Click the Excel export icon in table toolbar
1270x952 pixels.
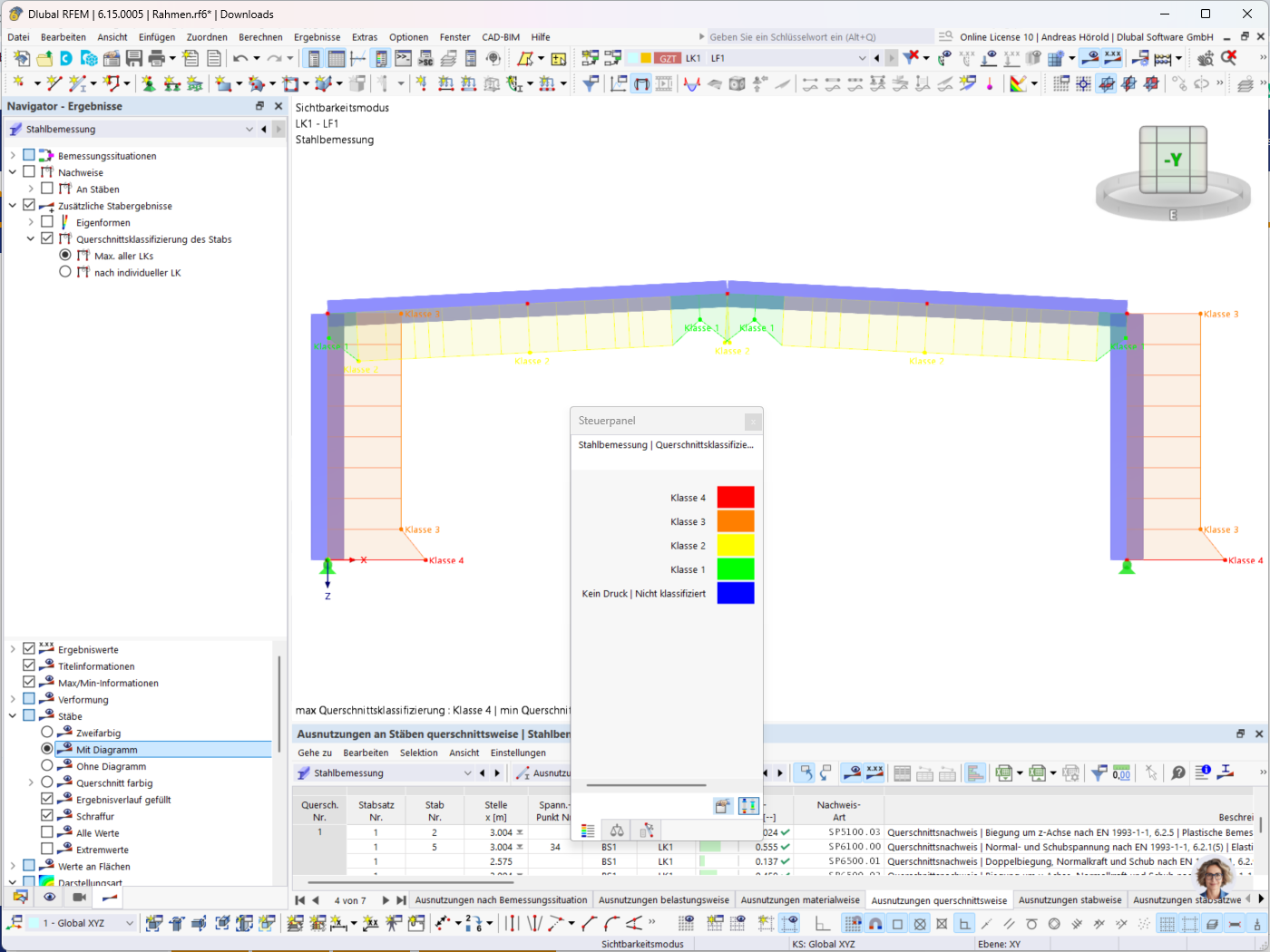coord(1003,772)
